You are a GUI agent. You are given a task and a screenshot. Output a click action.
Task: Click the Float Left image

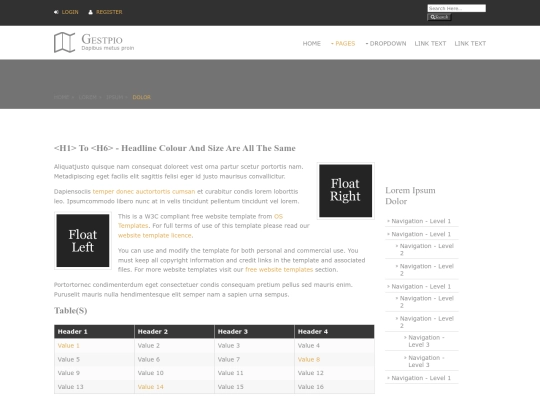pos(83,240)
